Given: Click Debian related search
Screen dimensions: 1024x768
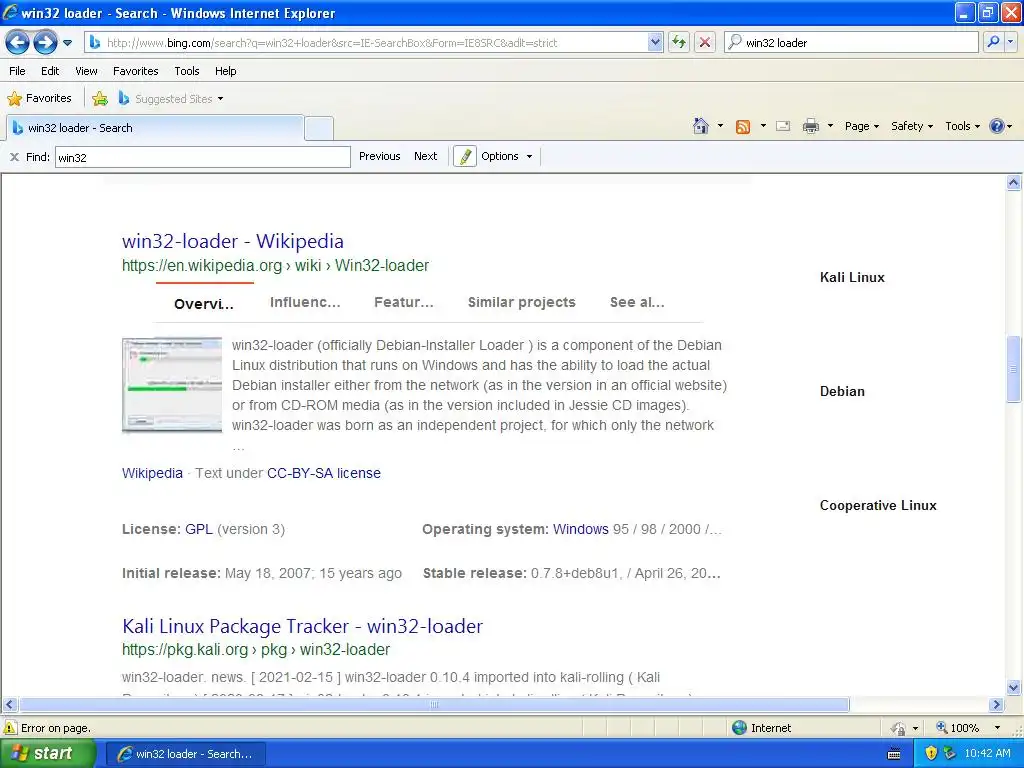Looking at the screenshot, I should [842, 392].
